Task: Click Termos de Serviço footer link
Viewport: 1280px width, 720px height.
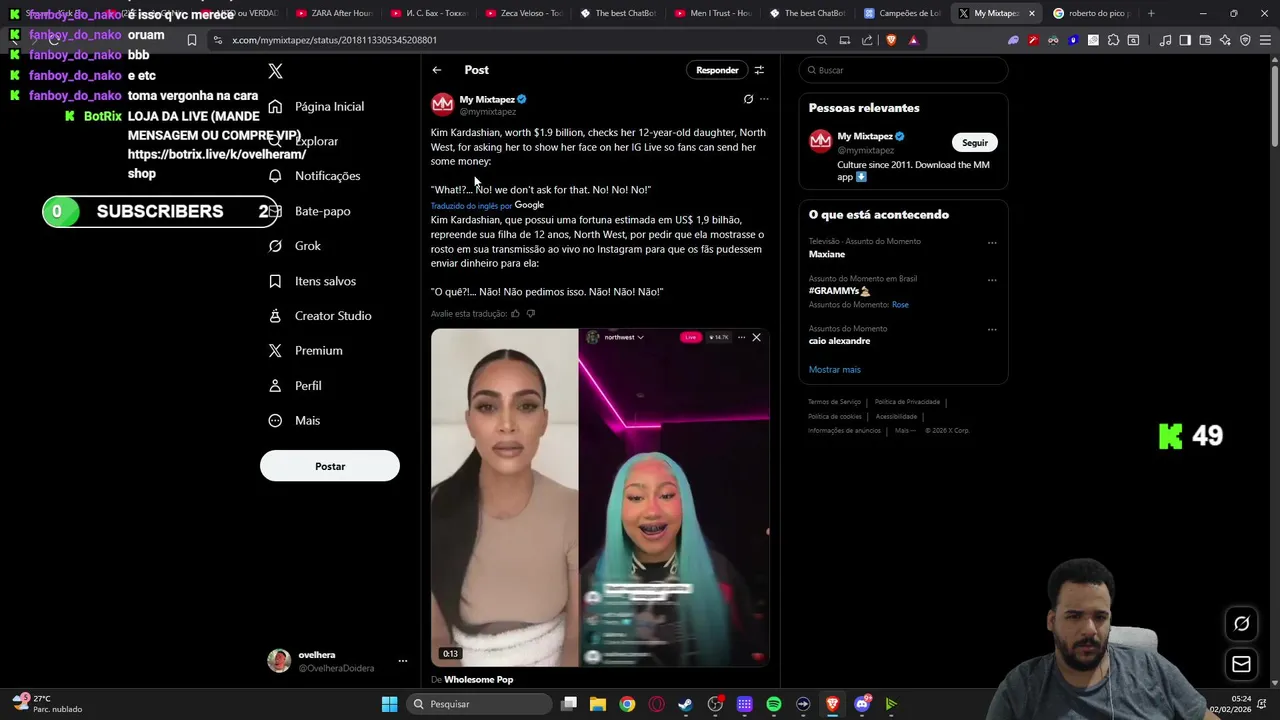Action: pyautogui.click(x=834, y=402)
